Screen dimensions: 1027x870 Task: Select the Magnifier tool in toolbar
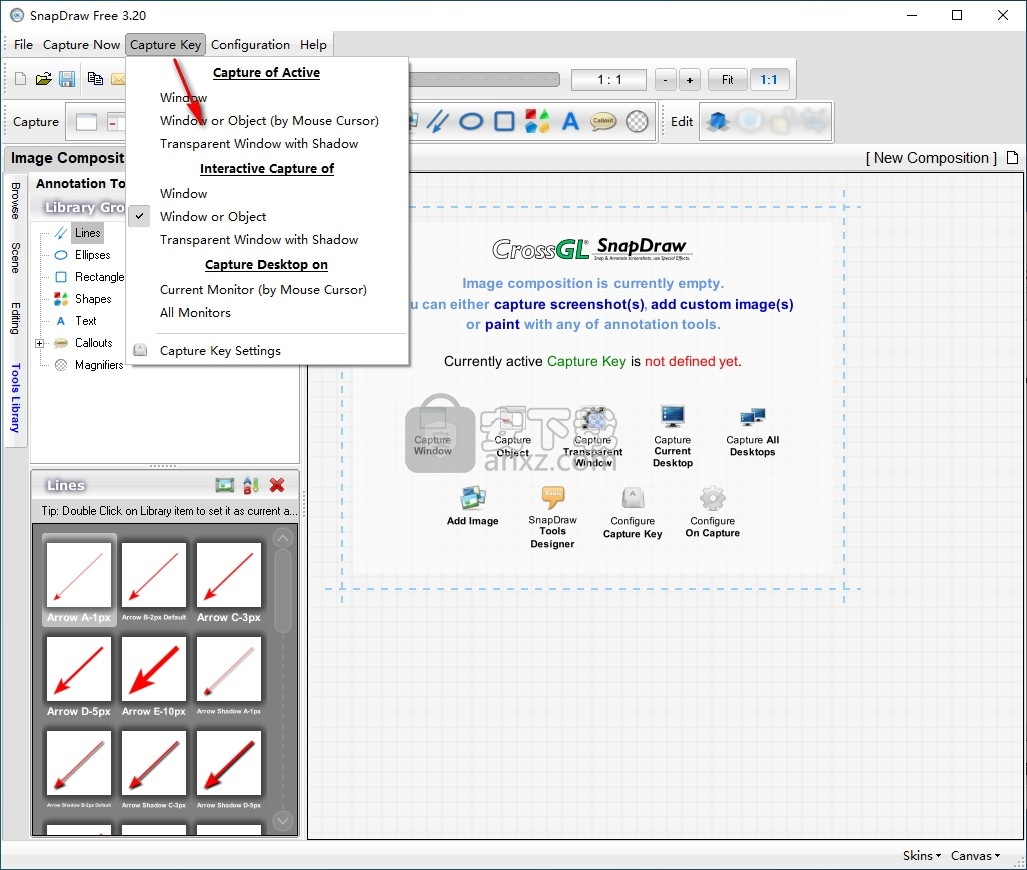point(637,121)
